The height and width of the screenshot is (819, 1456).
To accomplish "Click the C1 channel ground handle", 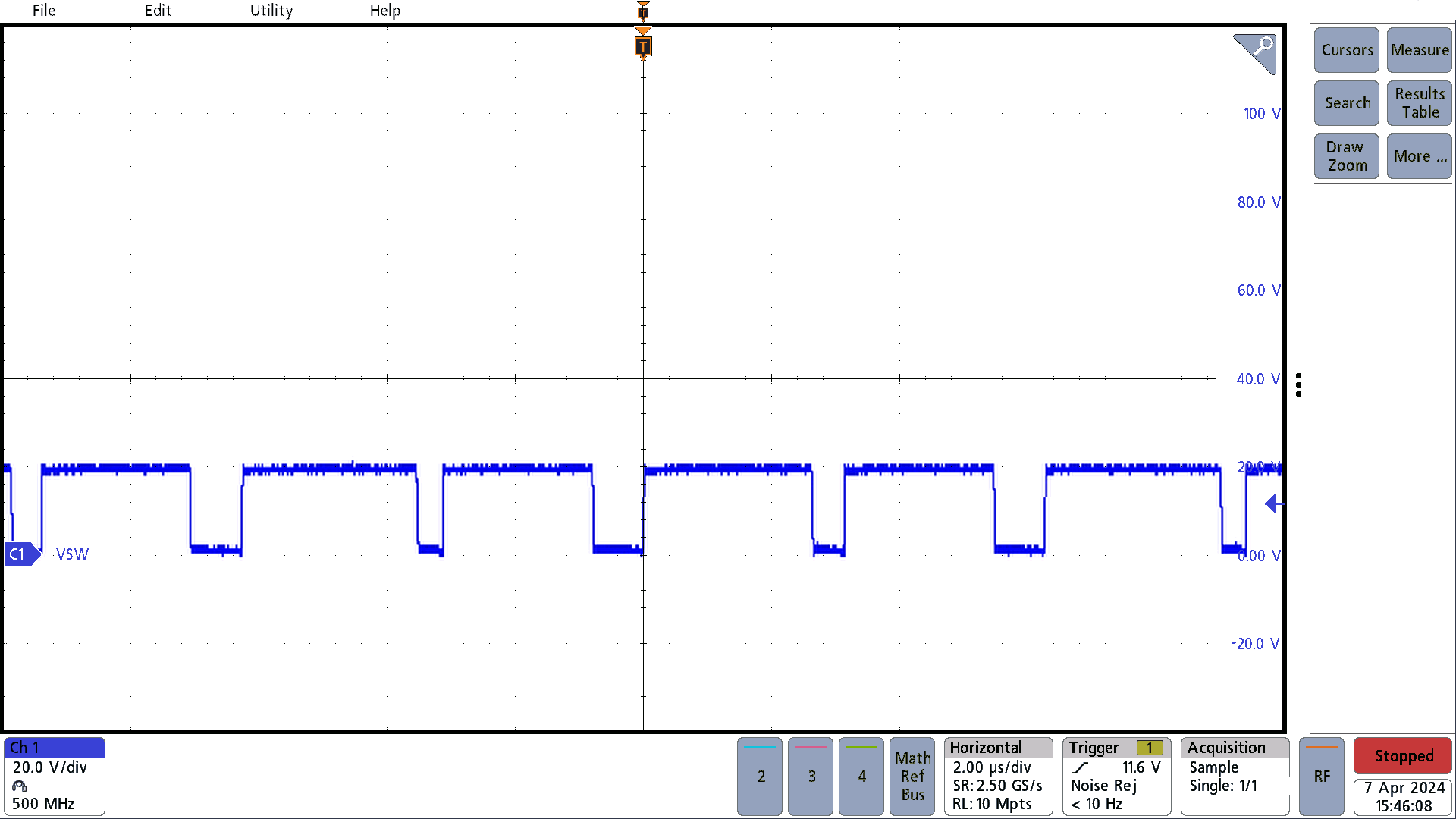I will tap(21, 554).
